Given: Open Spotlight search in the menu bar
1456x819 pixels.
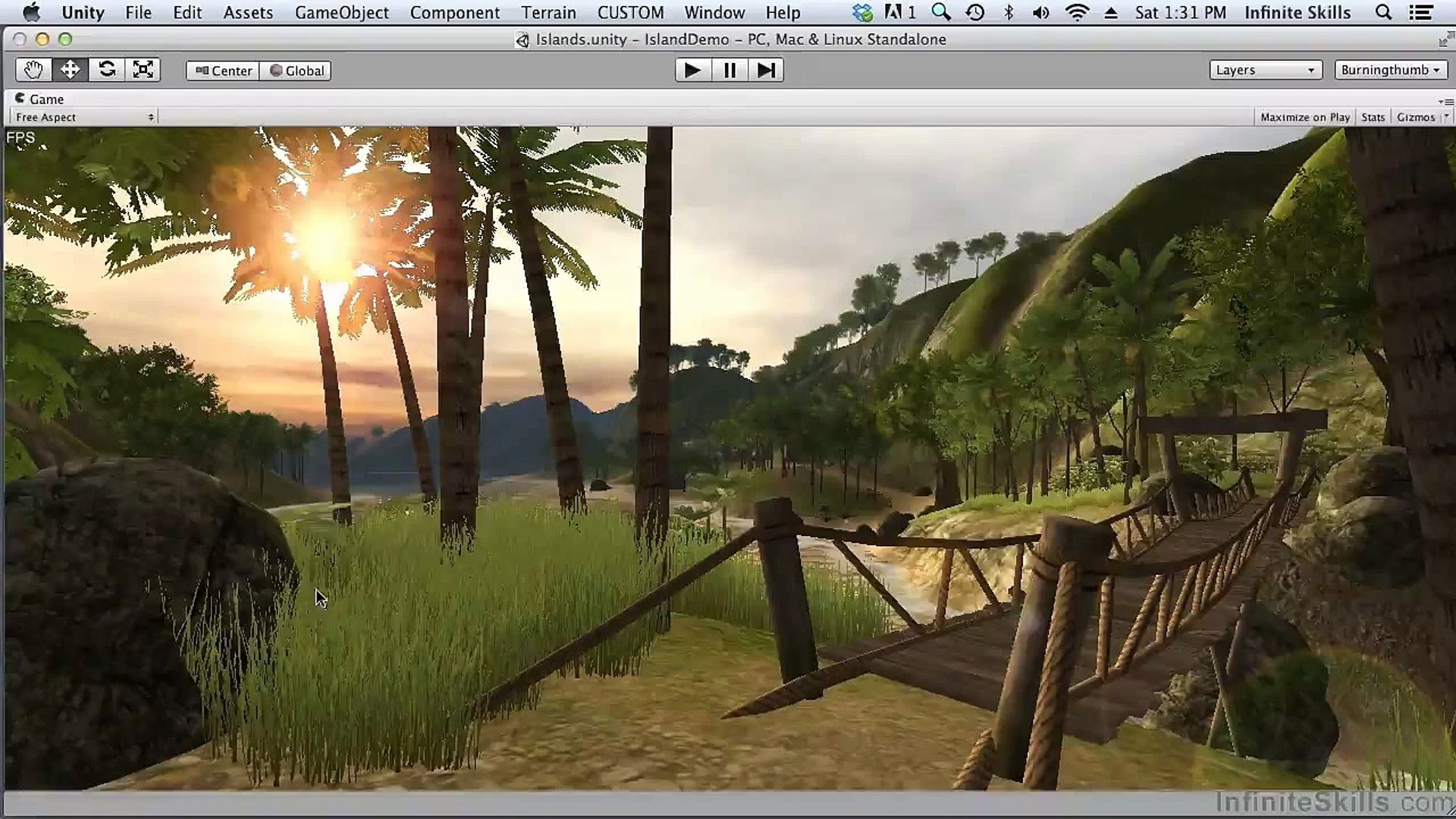Looking at the screenshot, I should tap(1383, 12).
